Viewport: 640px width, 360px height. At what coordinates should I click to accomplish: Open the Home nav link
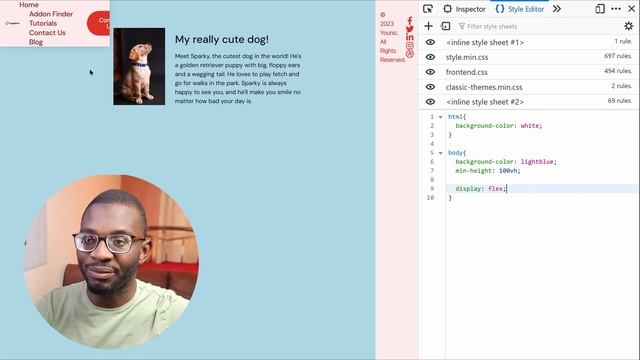tap(29, 4)
